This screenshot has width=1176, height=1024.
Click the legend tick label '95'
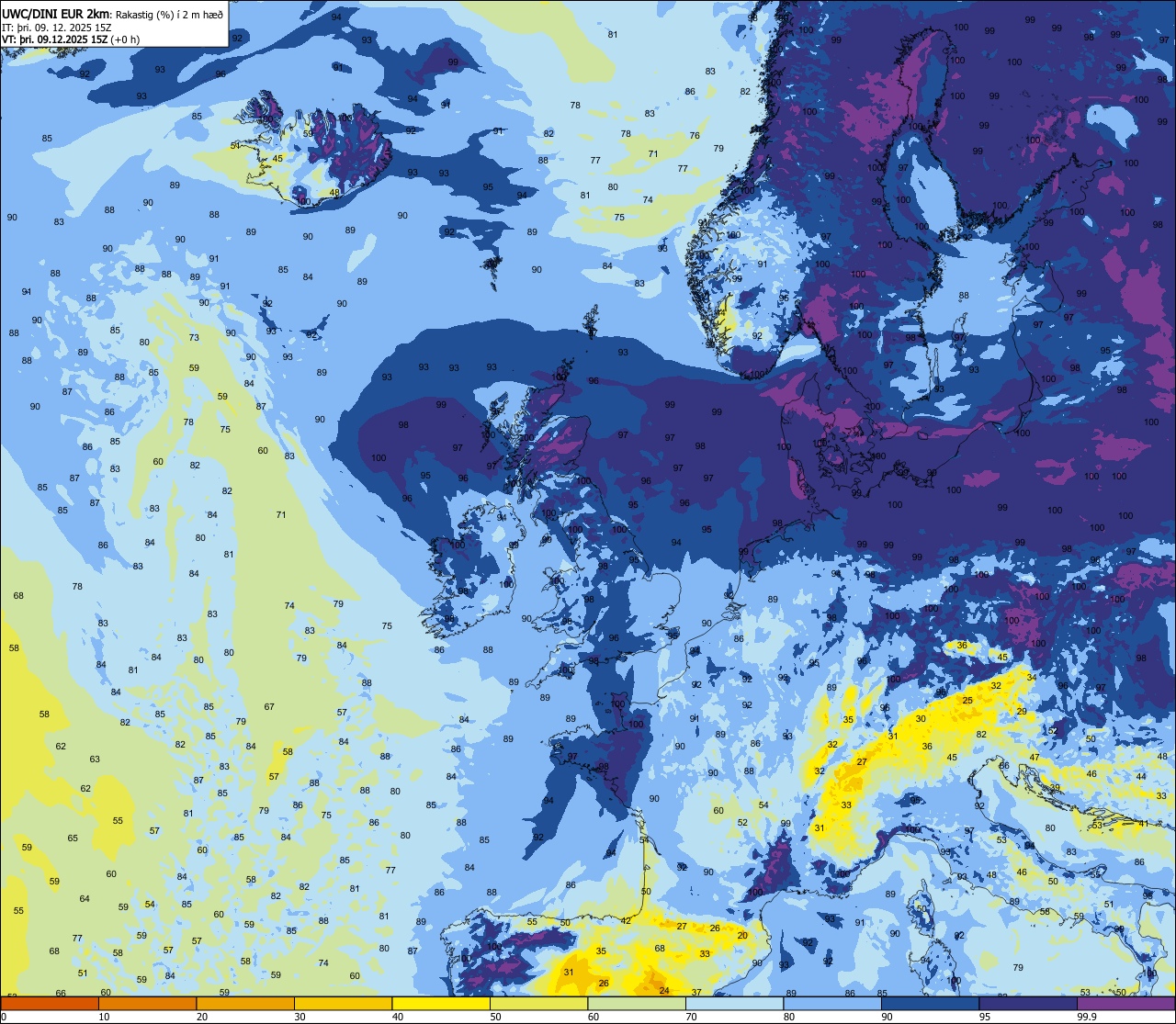click(985, 1017)
